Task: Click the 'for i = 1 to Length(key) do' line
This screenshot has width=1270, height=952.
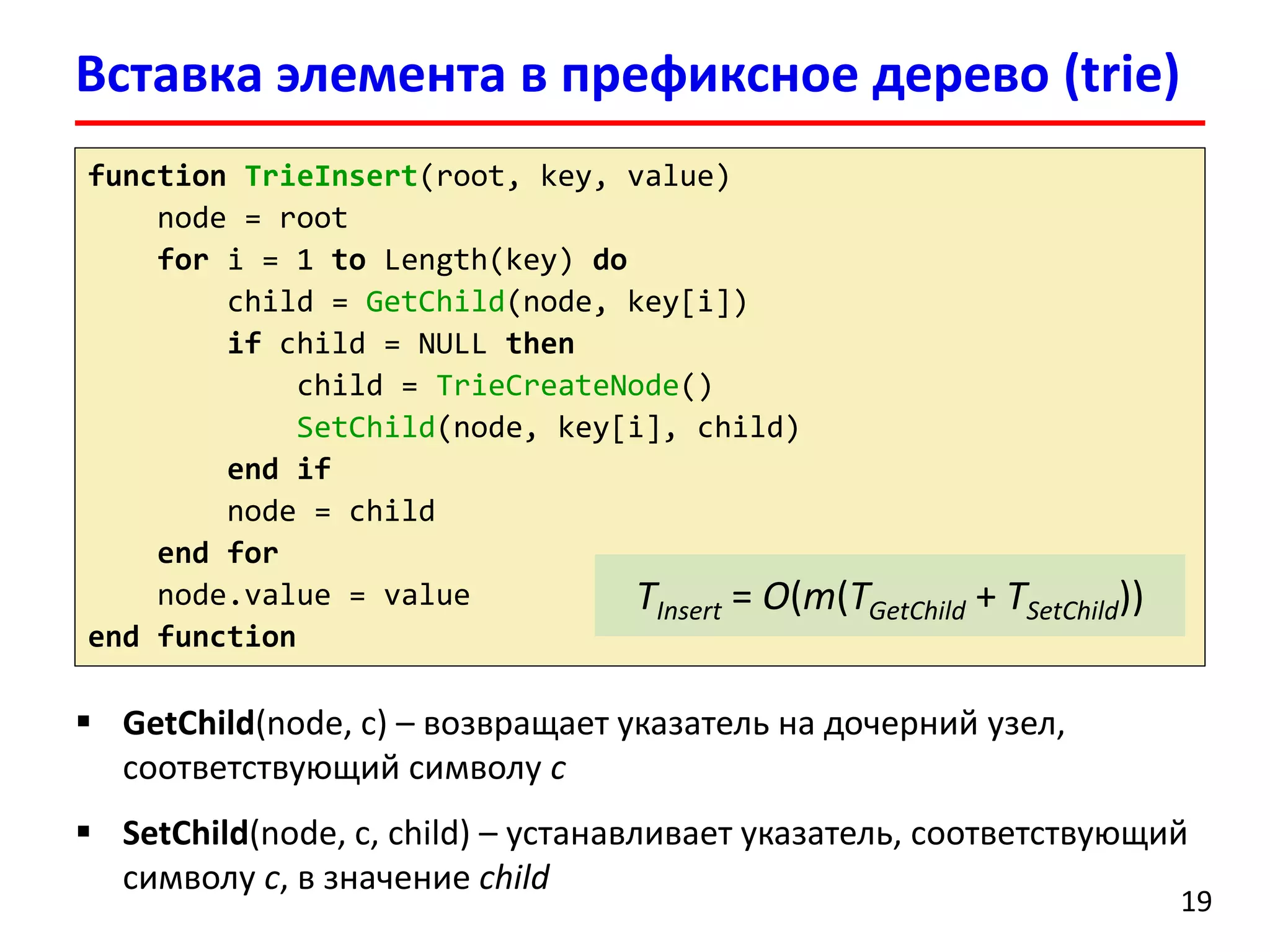Action: (x=392, y=260)
